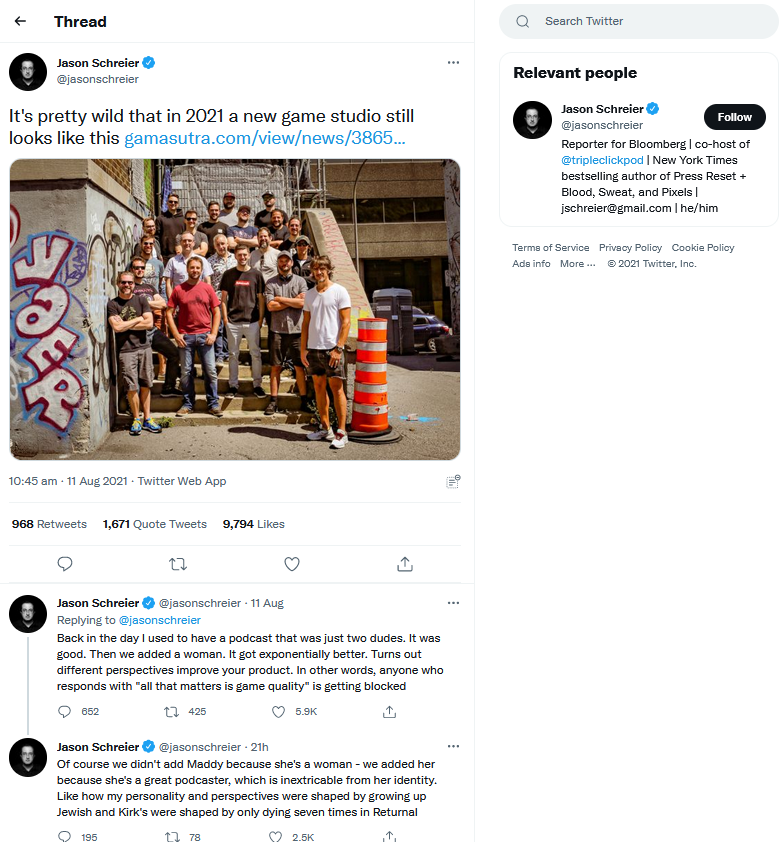
Task: Reply to tweet with 652 replies
Action: pos(65,712)
